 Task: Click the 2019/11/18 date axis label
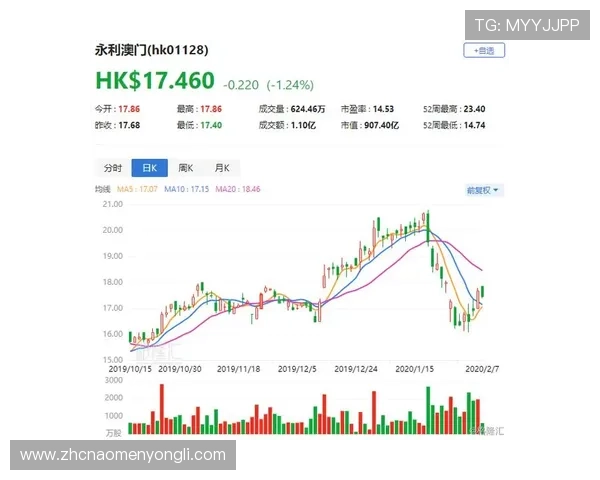pyautogui.click(x=238, y=369)
